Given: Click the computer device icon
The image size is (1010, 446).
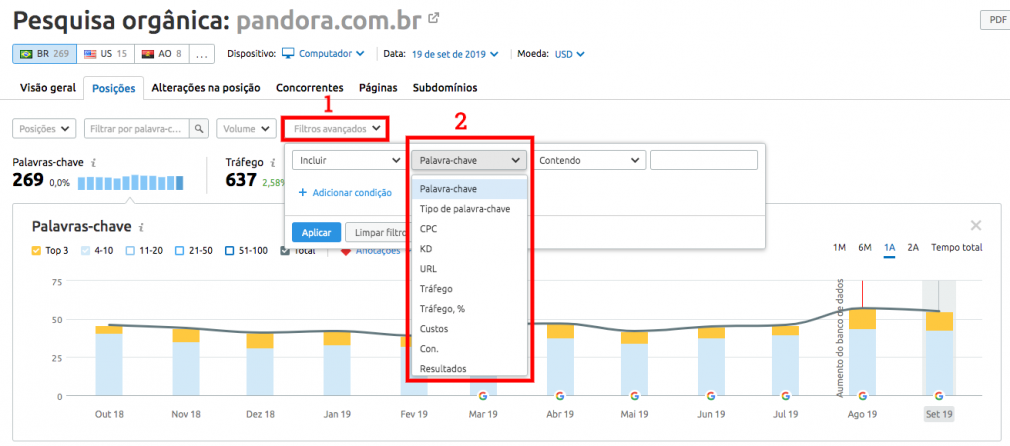Looking at the screenshot, I should pyautogui.click(x=289, y=53).
